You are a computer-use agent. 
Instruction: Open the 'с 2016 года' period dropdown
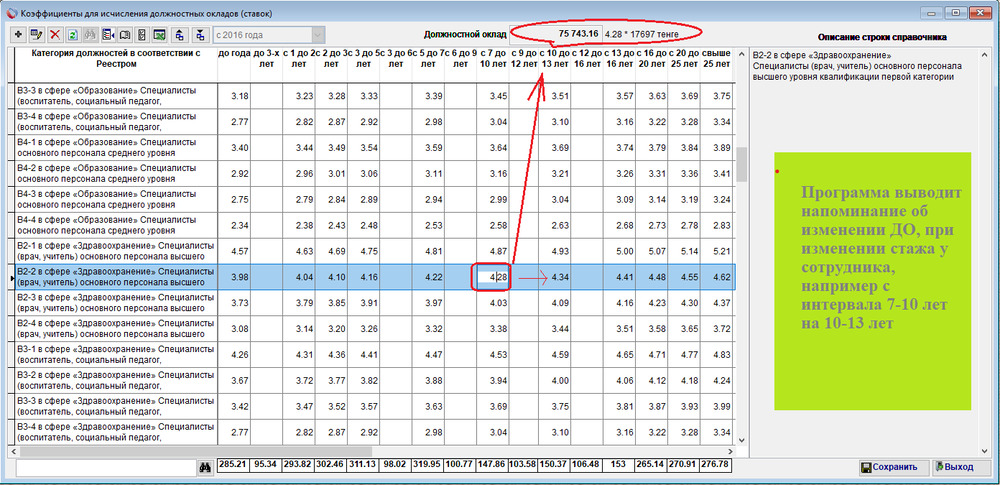[268, 34]
